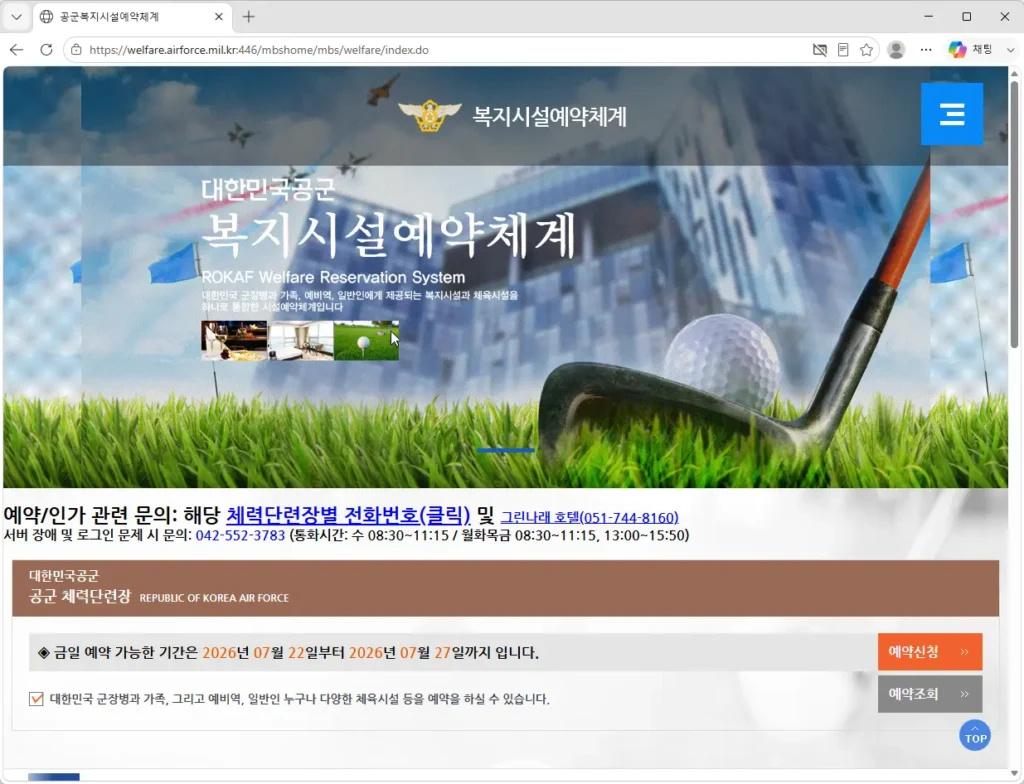Image resolution: width=1024 pixels, height=784 pixels.
Task: Click the Air Force emblem logo
Action: coord(430,116)
